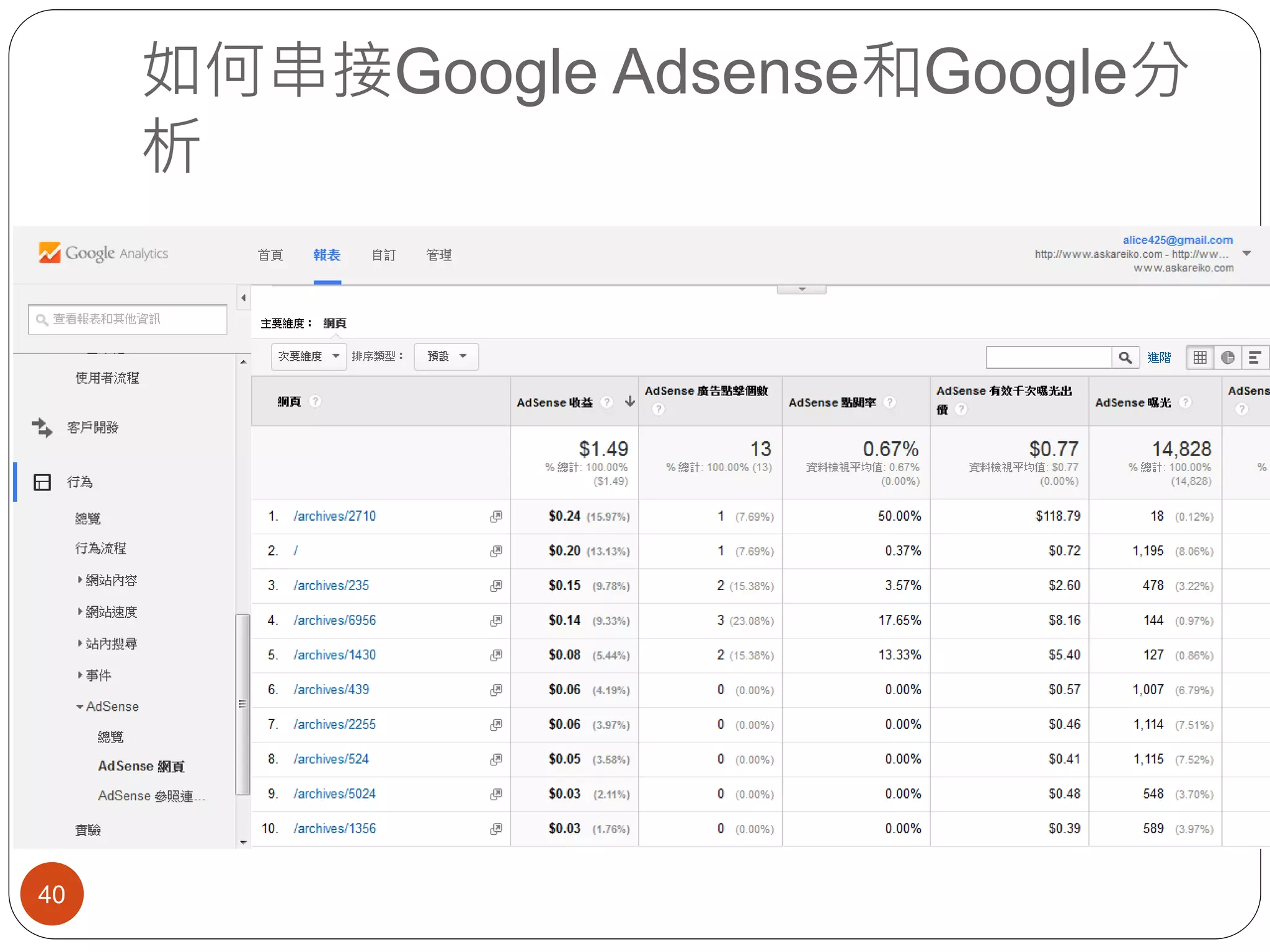1270x952 pixels.
Task: Click help icon next to 網頁 column header
Action: point(315,401)
